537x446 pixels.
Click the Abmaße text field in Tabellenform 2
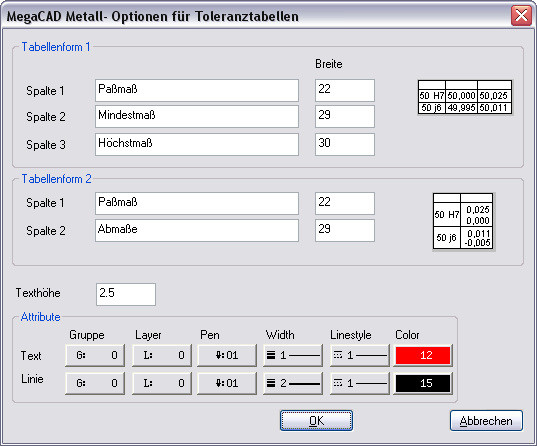click(197, 231)
